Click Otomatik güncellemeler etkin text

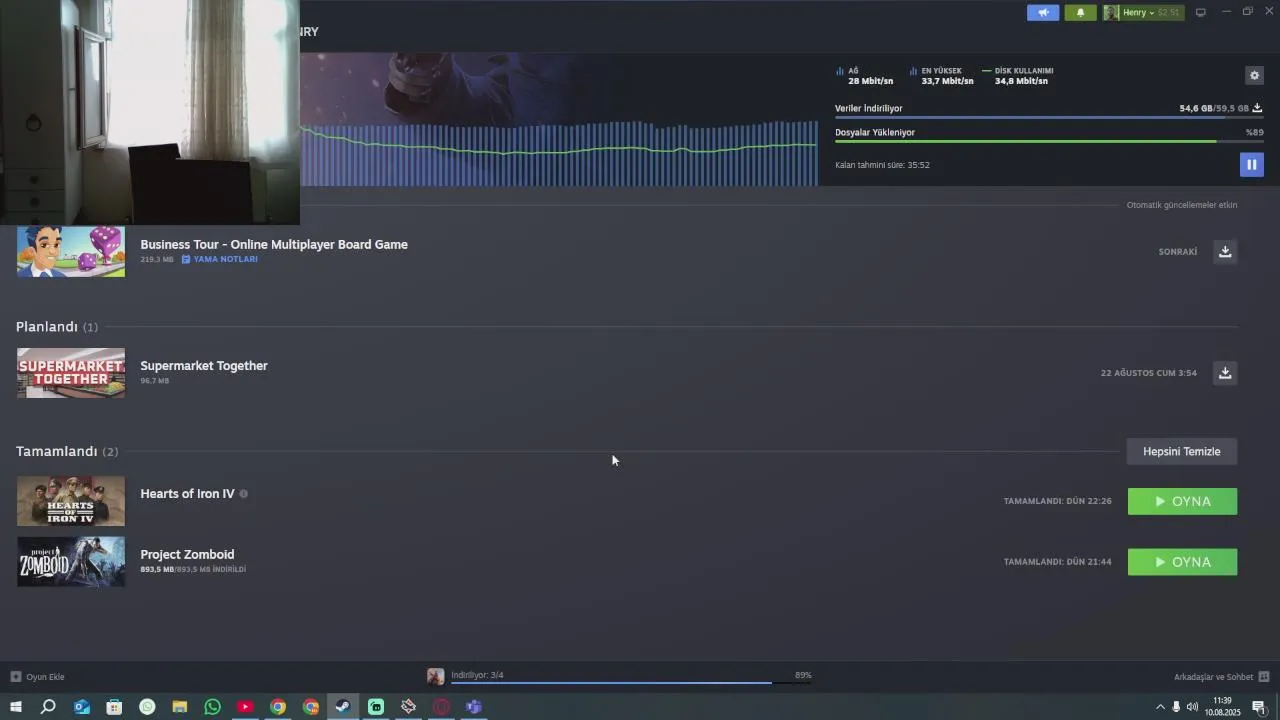[x=1182, y=205]
